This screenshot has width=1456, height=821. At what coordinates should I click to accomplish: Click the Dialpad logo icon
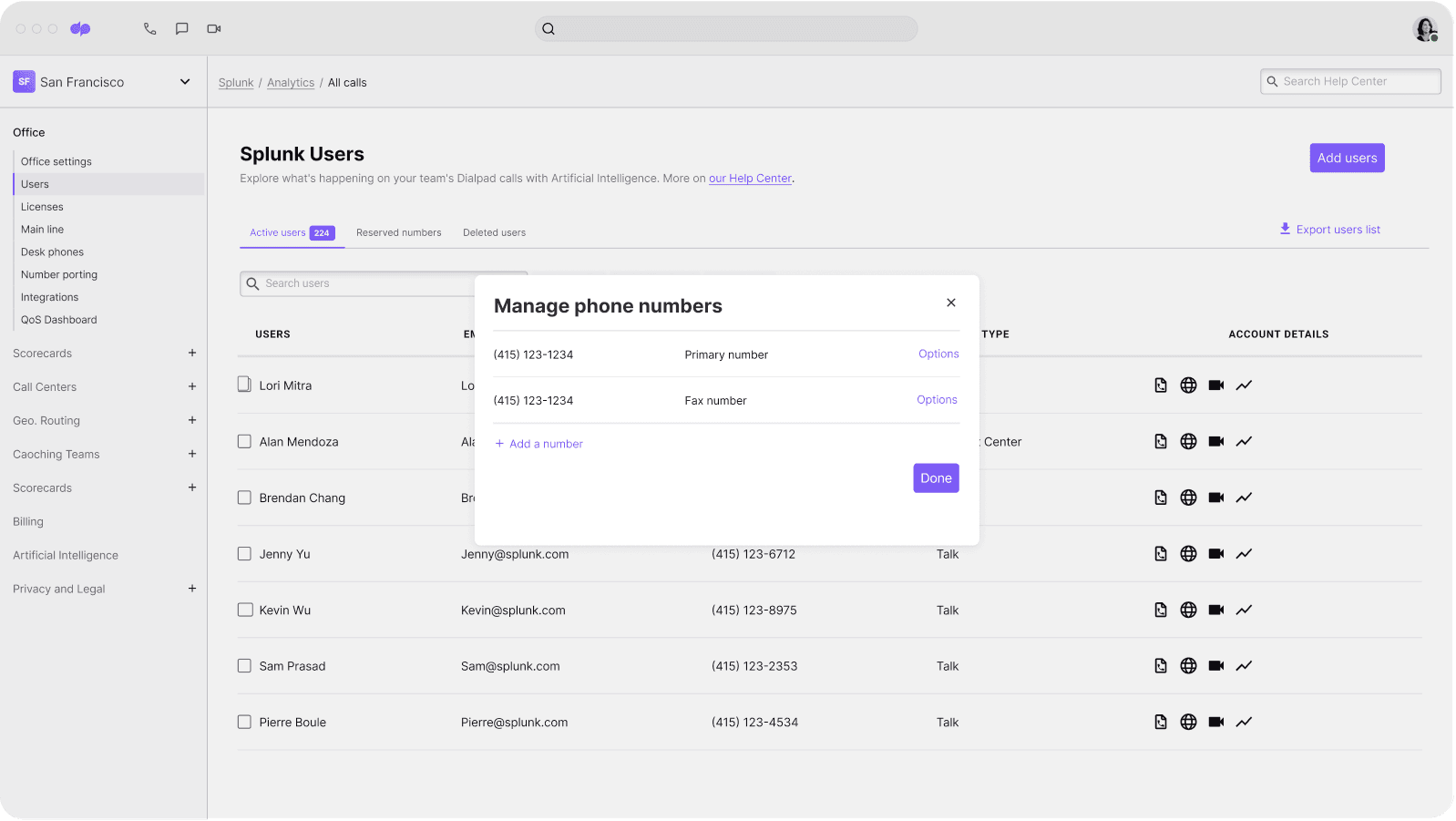tap(80, 29)
